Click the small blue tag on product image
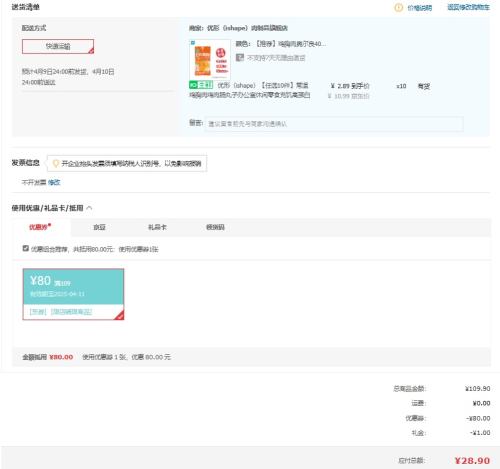 [193, 43]
